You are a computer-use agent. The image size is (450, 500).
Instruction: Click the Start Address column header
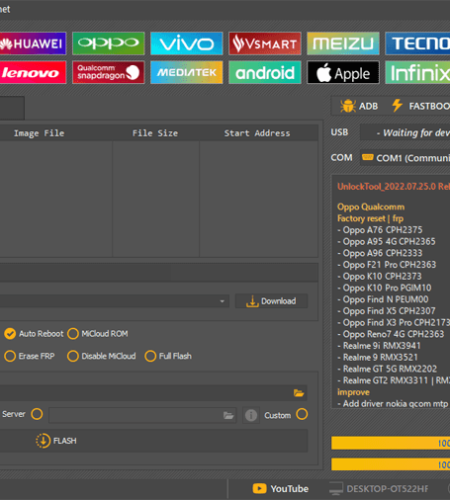coord(257,133)
